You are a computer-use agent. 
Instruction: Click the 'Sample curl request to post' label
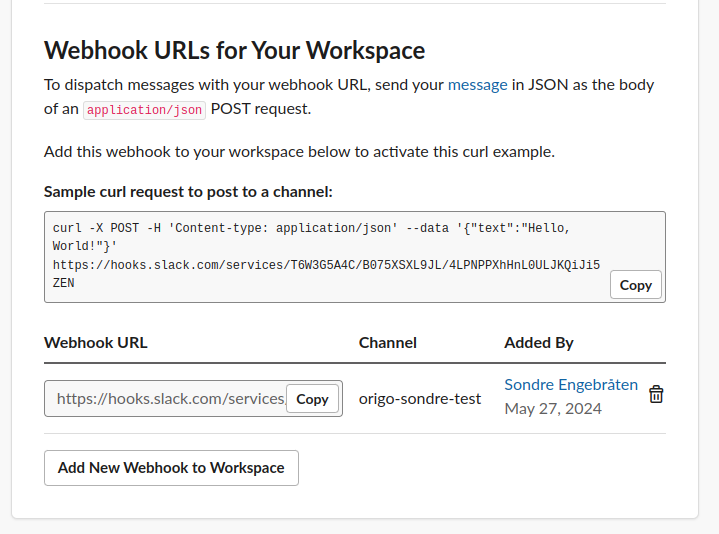(x=188, y=192)
